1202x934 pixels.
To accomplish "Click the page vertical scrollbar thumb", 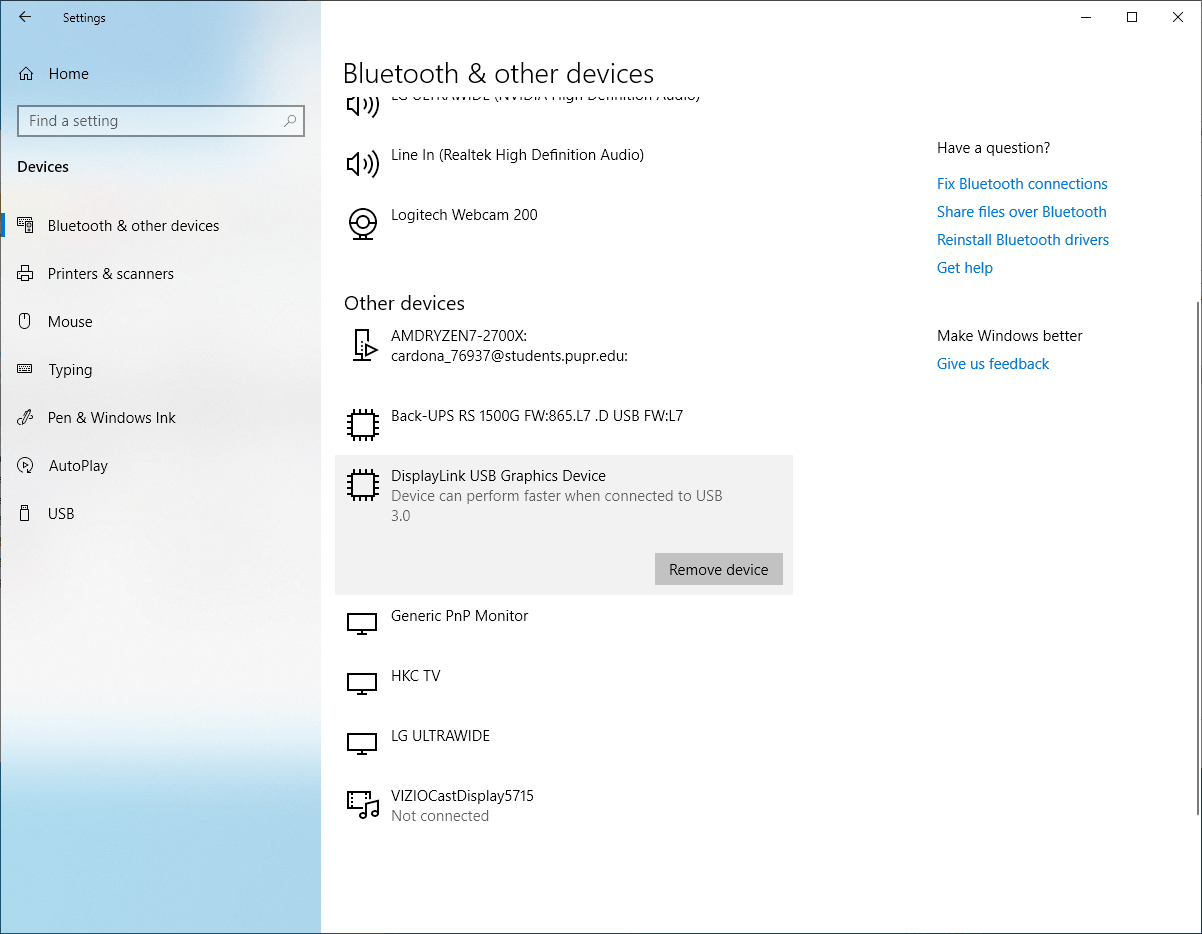I will (1196, 558).
